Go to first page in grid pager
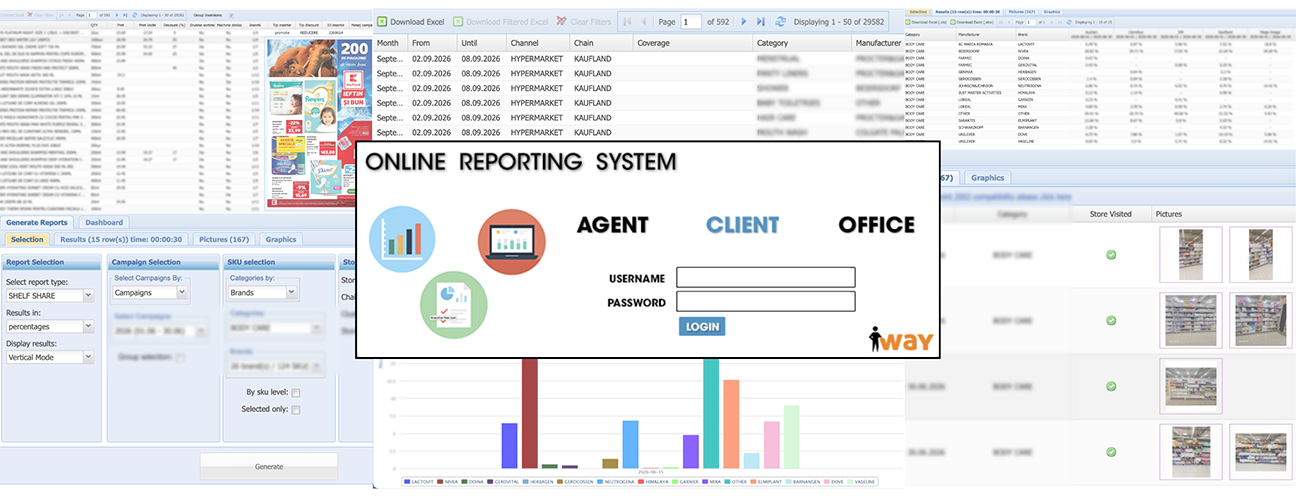Screen dimensions: 1296x498 click(x=627, y=21)
